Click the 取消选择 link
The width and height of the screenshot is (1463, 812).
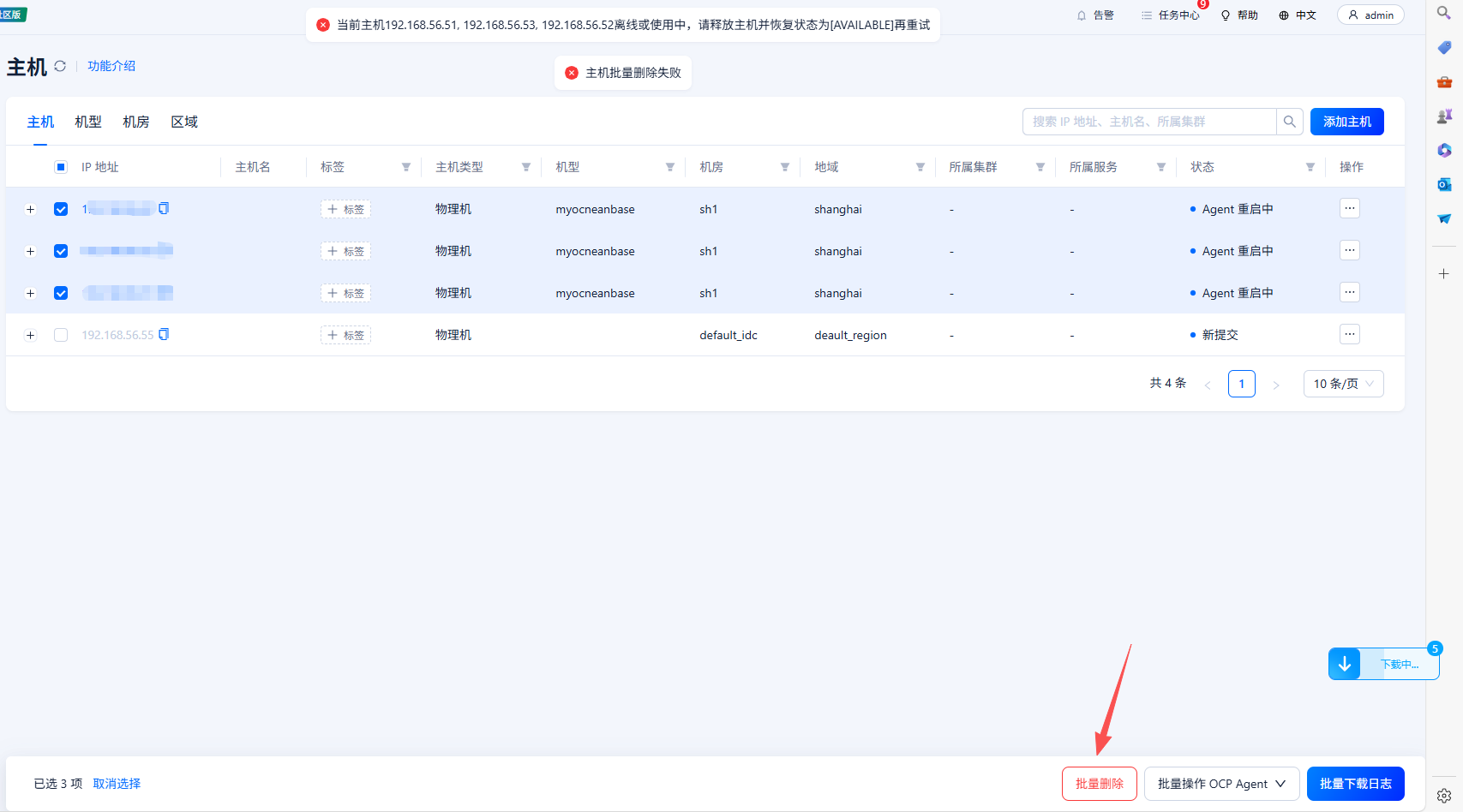(x=117, y=784)
